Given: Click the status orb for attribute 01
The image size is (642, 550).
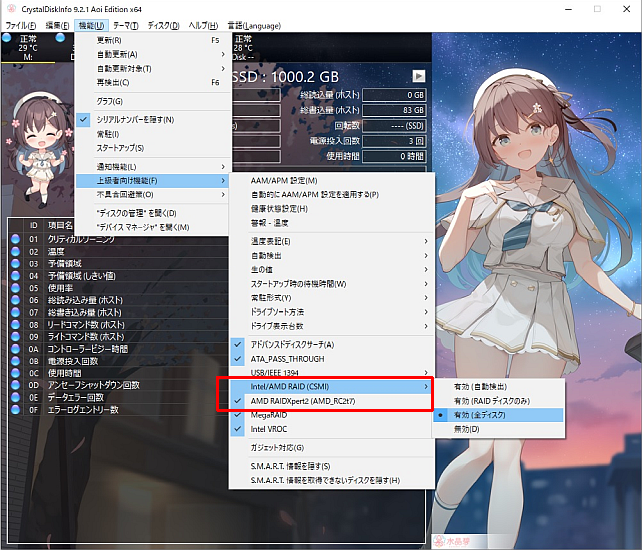Looking at the screenshot, I should (x=16, y=239).
